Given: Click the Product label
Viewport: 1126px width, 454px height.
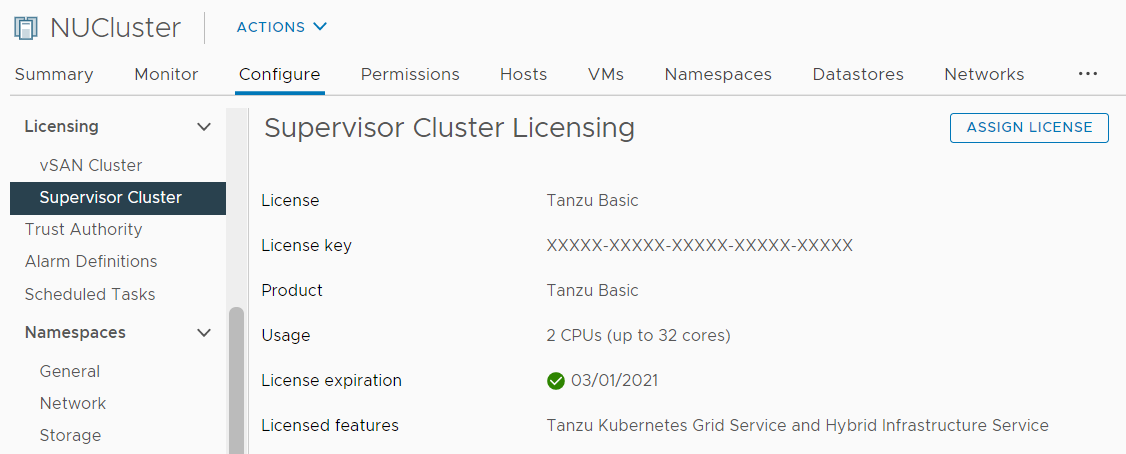Looking at the screenshot, I should click(x=292, y=290).
